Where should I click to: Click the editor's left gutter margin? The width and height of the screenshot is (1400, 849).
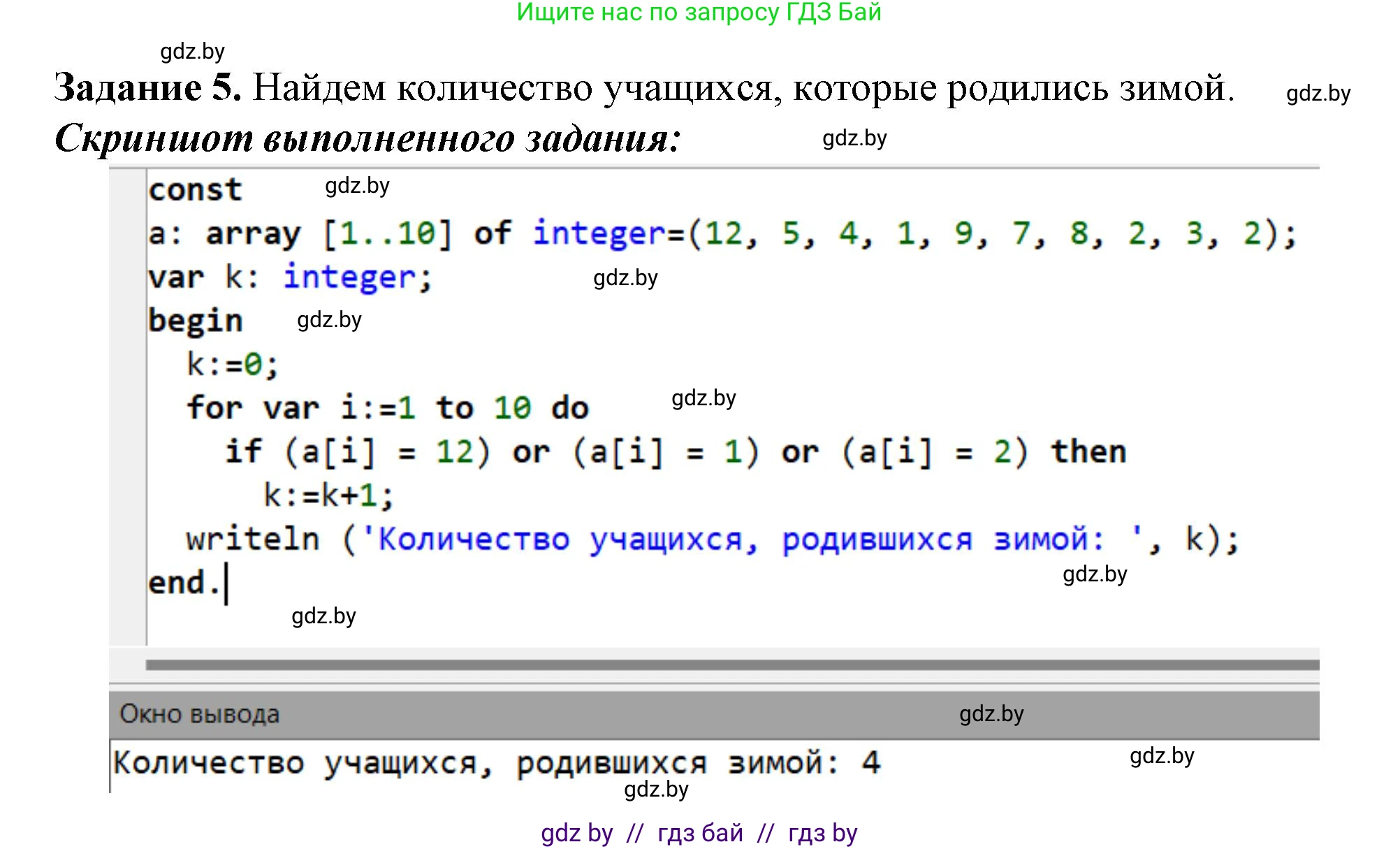click(127, 405)
